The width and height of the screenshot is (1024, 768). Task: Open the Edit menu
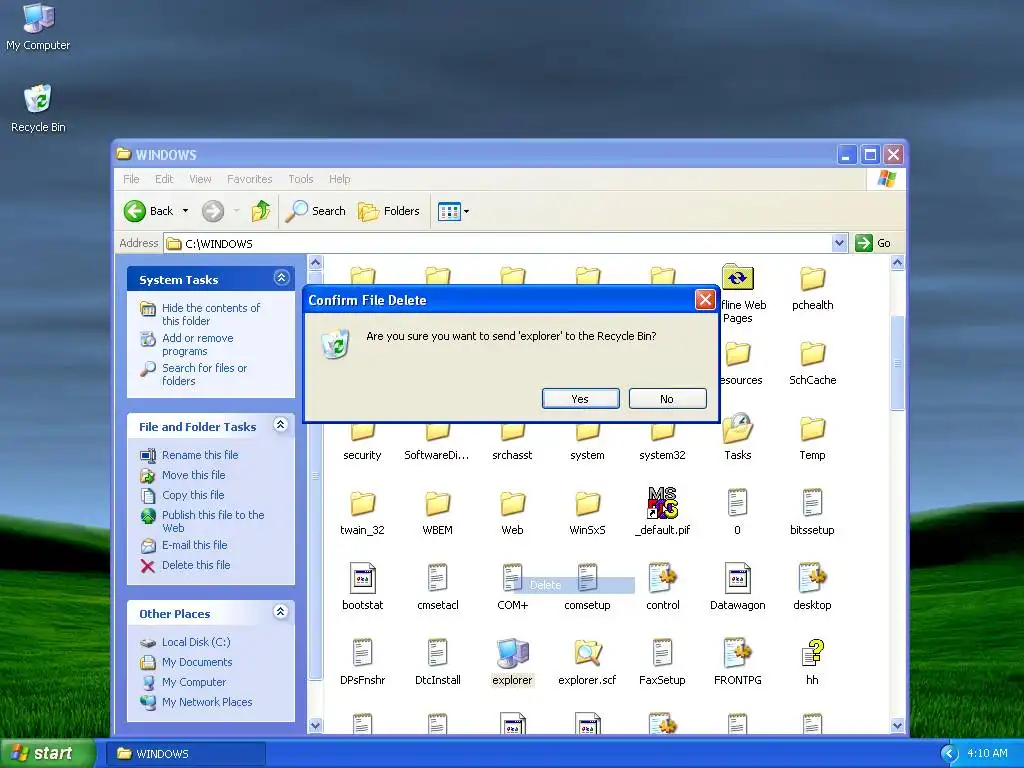[164, 179]
